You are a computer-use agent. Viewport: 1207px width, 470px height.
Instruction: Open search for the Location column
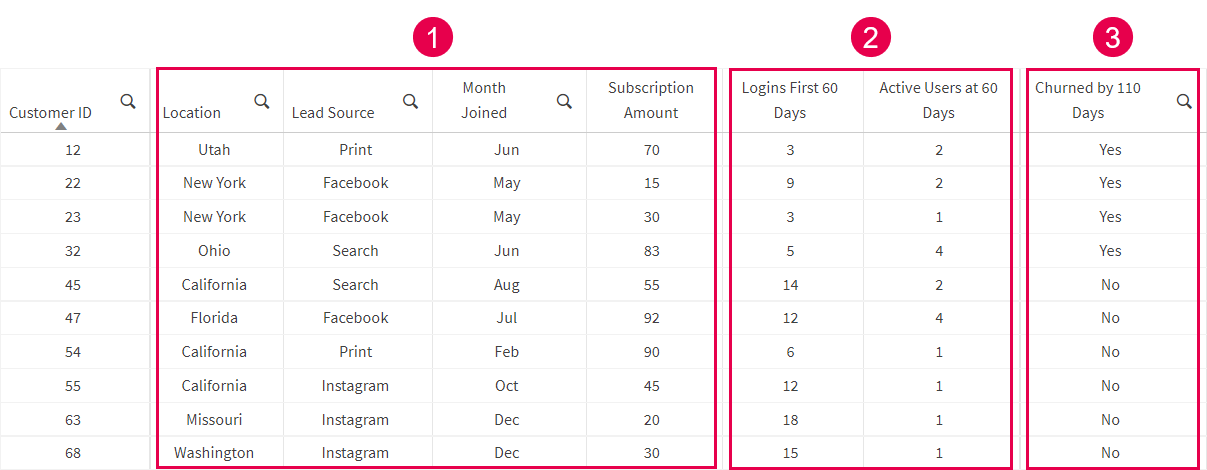coord(262,101)
